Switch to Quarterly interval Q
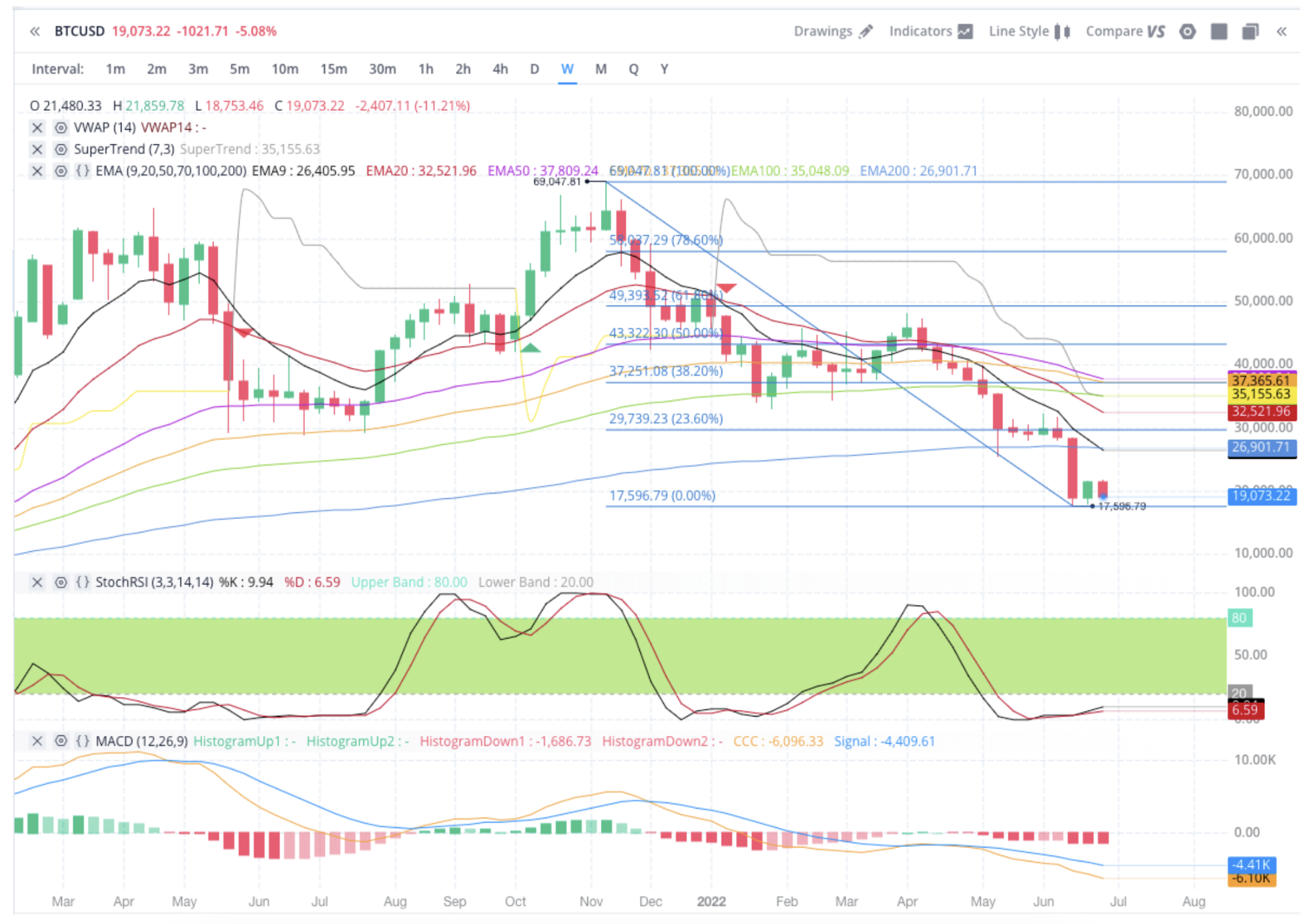1312x924 pixels. pyautogui.click(x=633, y=68)
